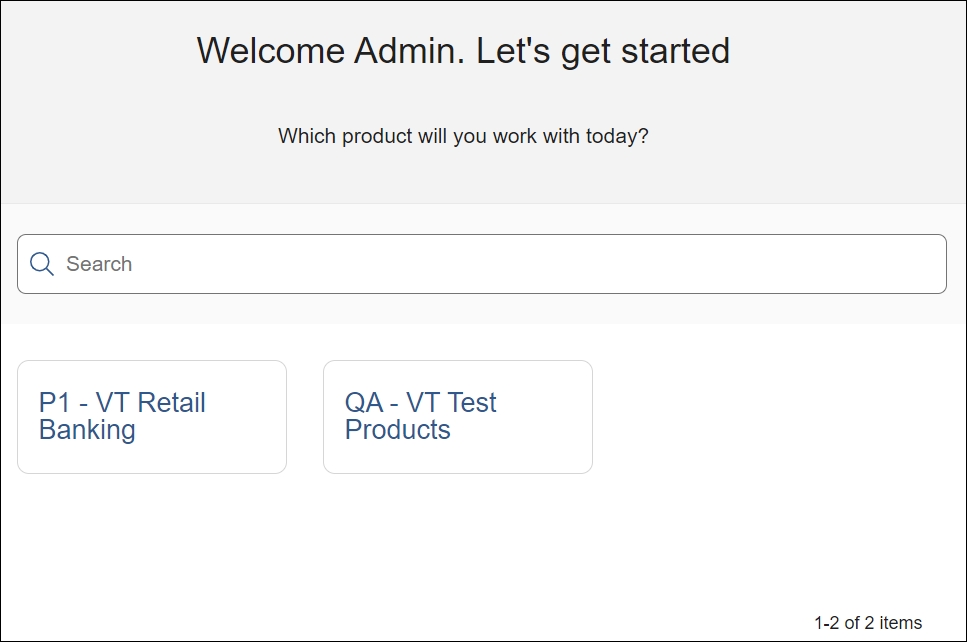Click the "Welcome Admin. Let's get started" heading
Screen dimensions: 967x642
[x=463, y=50]
